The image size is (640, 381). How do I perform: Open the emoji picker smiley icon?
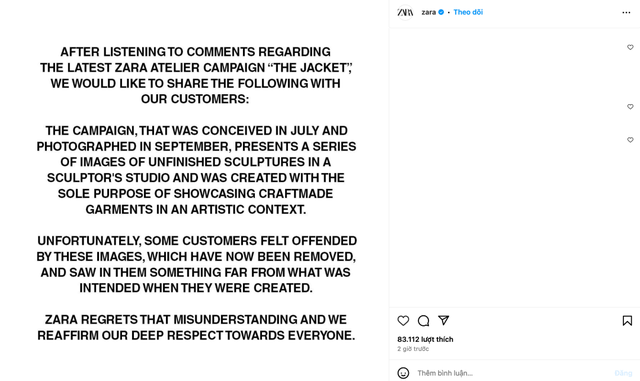point(403,373)
